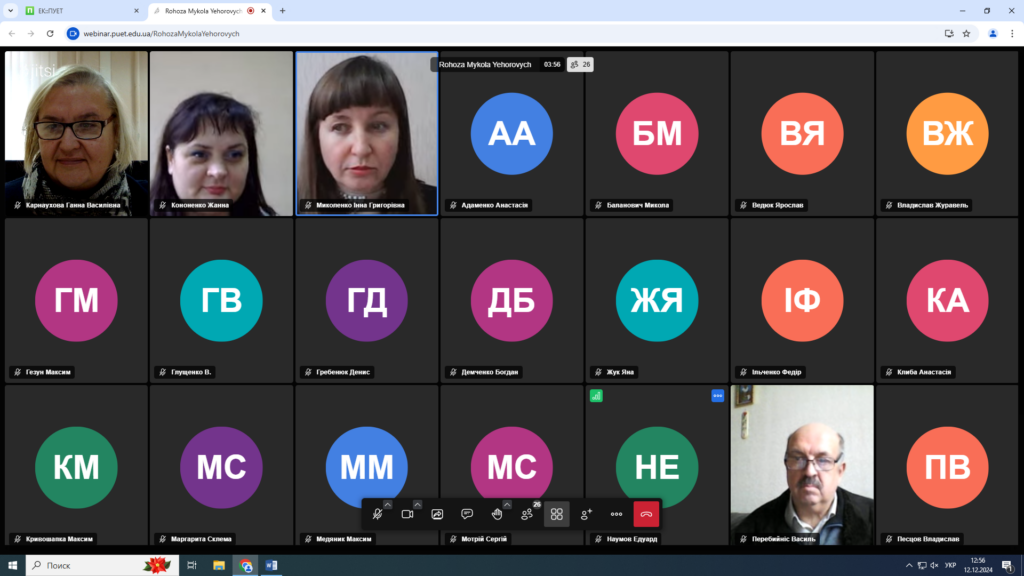Open the participants list

527,514
